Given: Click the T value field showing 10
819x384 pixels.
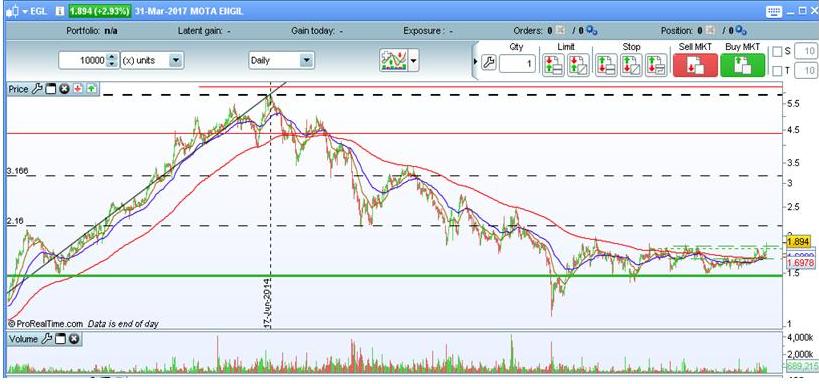Looking at the screenshot, I should tap(806, 70).
